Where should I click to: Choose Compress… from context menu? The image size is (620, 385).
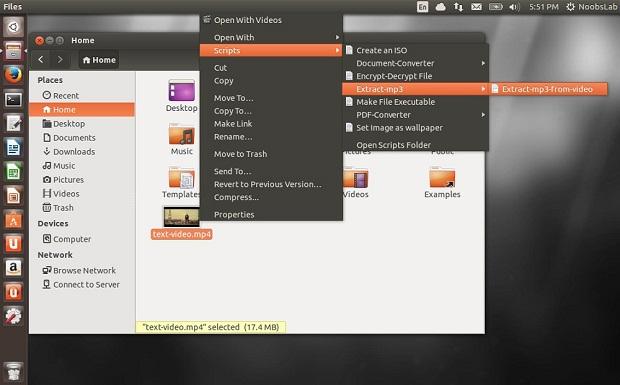tap(271, 197)
